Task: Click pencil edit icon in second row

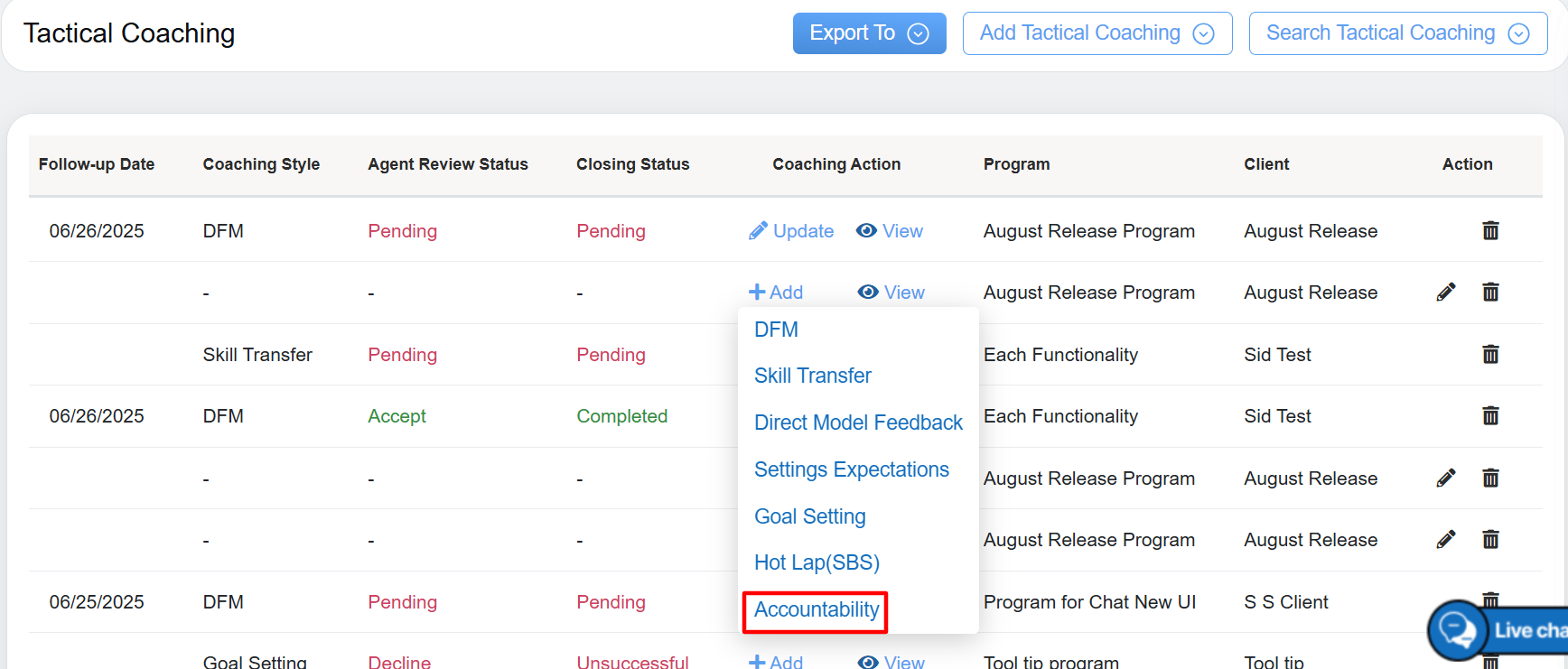Action: tap(1445, 293)
